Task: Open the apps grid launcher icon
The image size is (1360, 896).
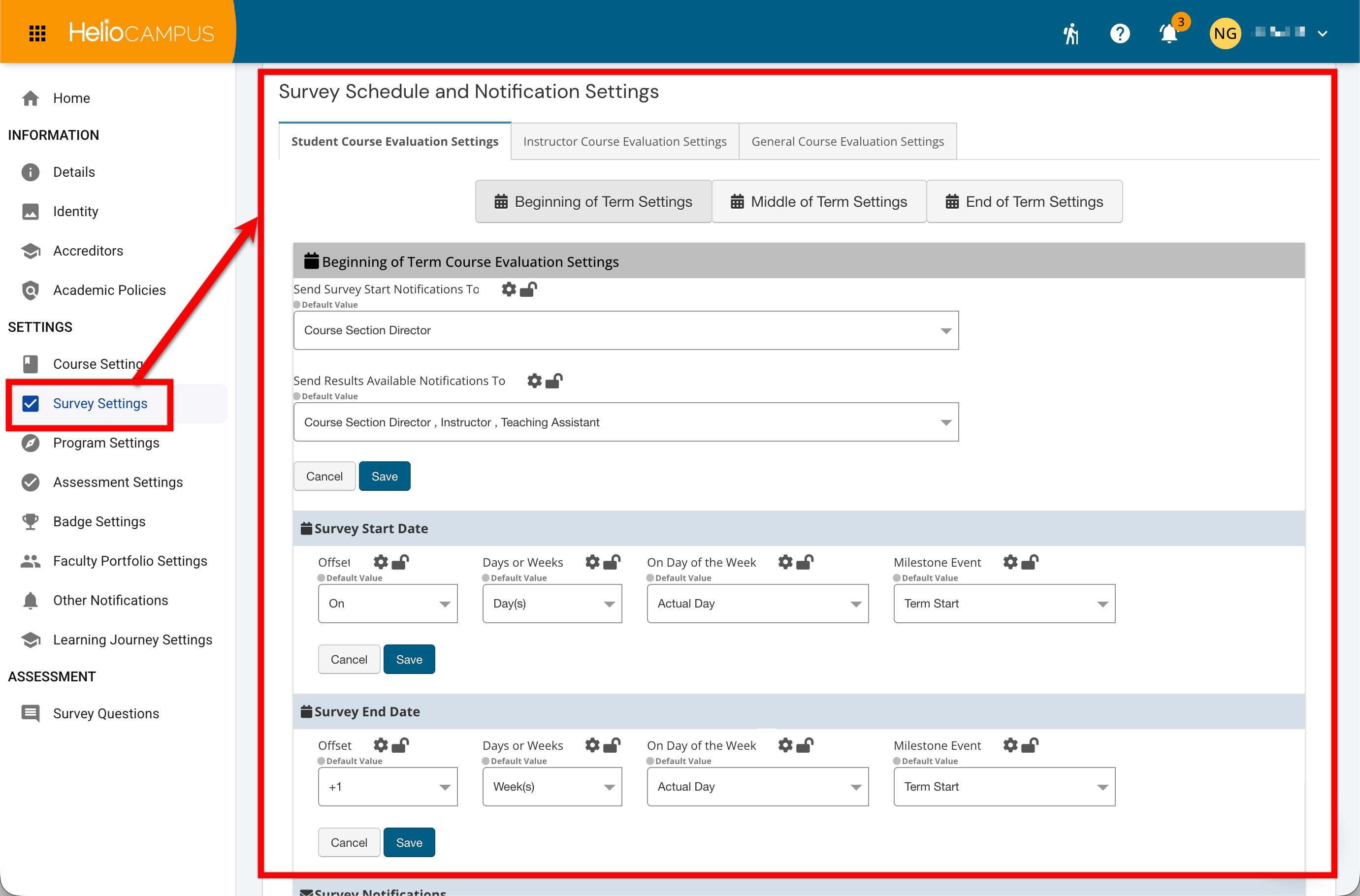Action: (37, 33)
